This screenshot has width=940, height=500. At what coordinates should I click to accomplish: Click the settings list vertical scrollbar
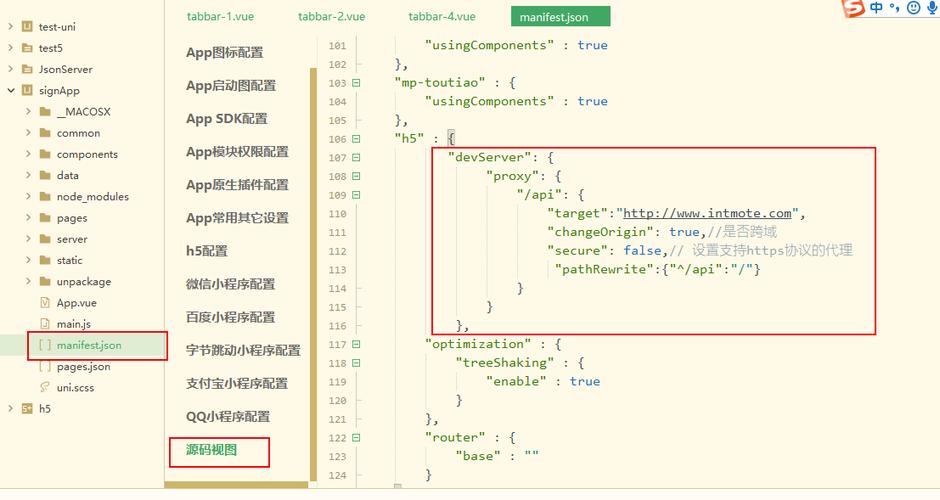(313, 274)
